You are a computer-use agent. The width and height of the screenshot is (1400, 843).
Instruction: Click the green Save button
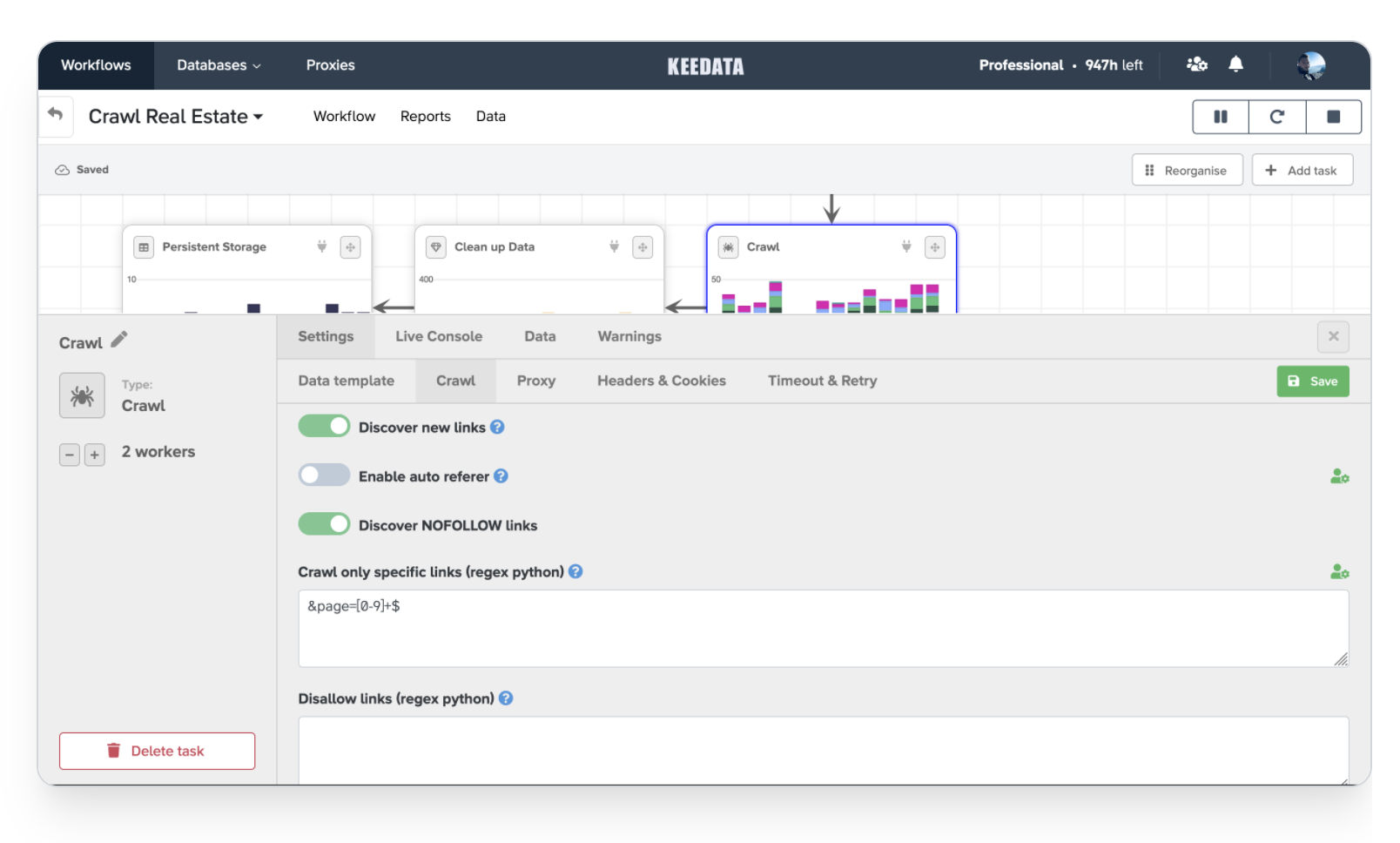click(1312, 381)
